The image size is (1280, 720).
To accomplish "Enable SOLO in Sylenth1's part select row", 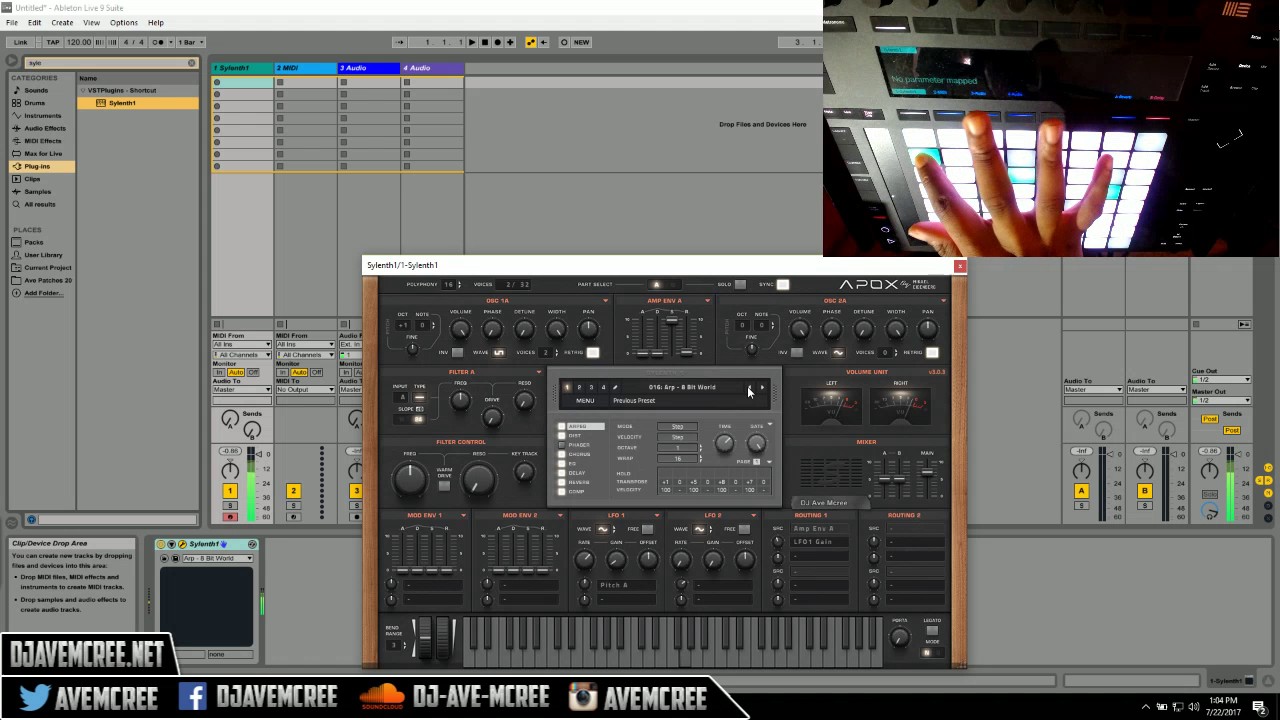I will pos(739,284).
